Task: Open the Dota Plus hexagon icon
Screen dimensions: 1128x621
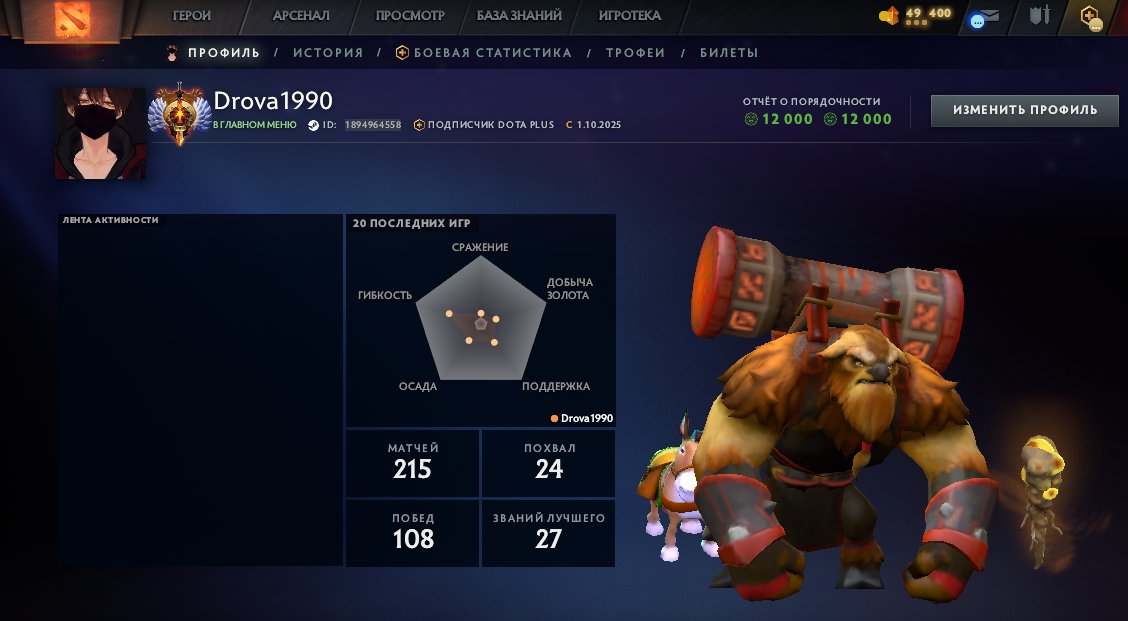Action: (1091, 17)
